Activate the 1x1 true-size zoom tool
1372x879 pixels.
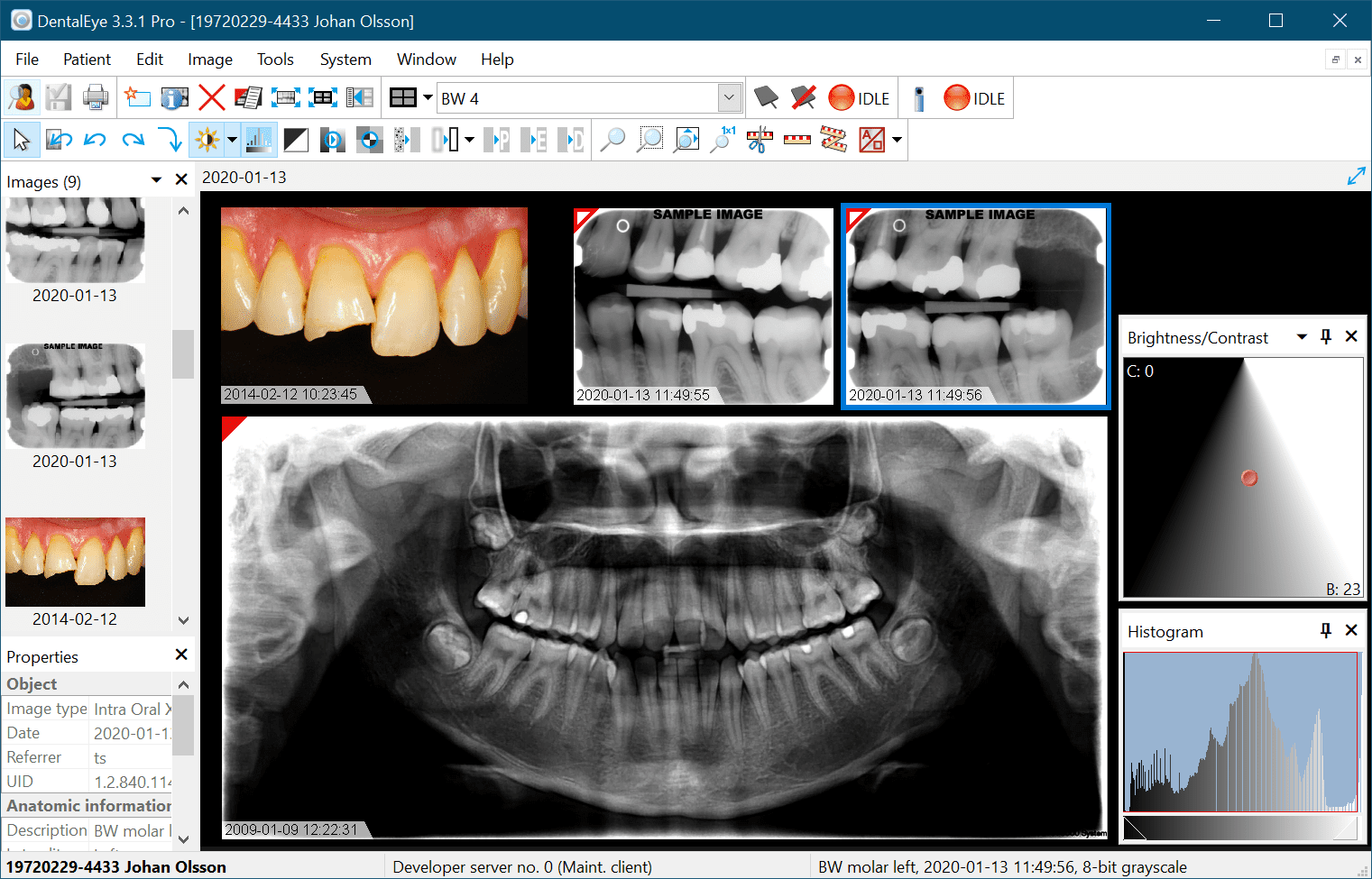[x=722, y=140]
